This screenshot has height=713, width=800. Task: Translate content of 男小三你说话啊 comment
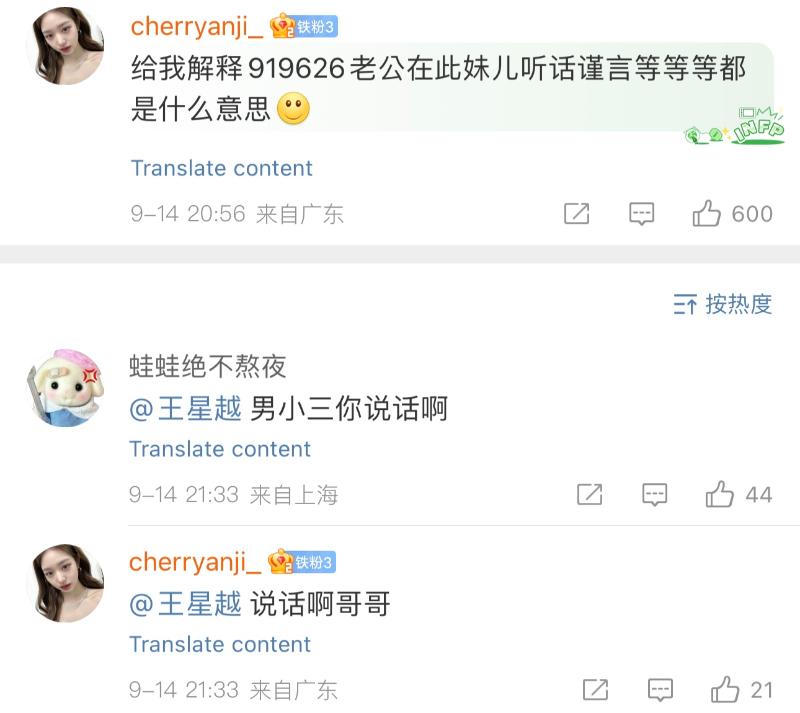pos(220,449)
